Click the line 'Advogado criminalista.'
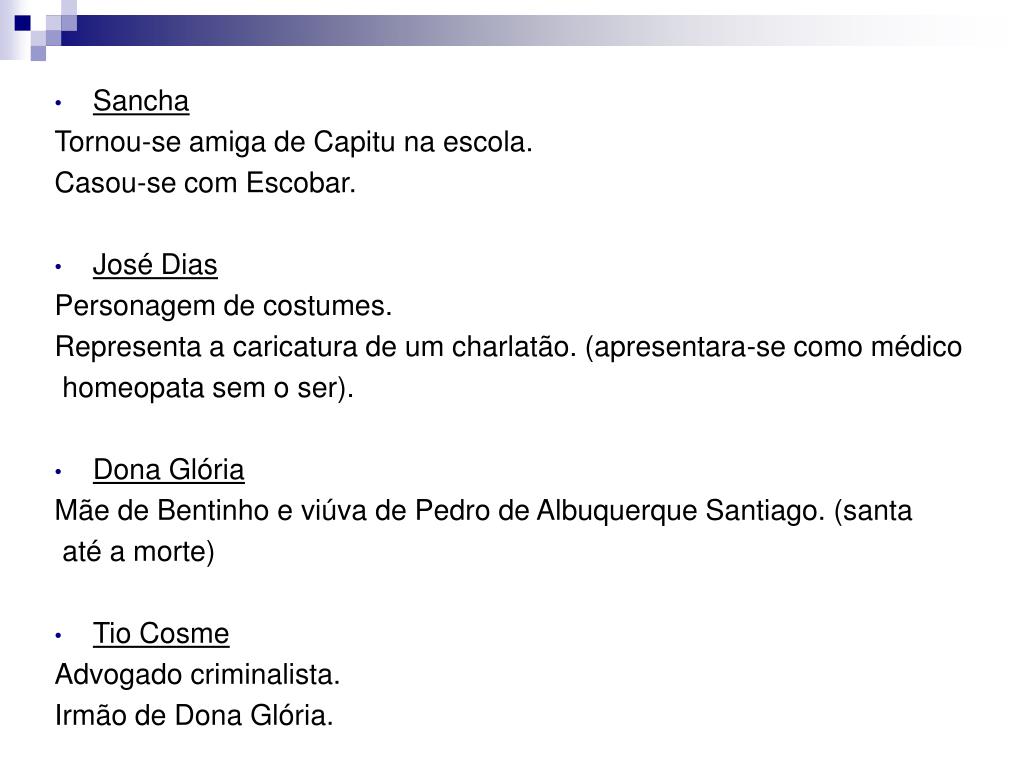Viewport: 1024px width, 768px height. tap(197, 675)
